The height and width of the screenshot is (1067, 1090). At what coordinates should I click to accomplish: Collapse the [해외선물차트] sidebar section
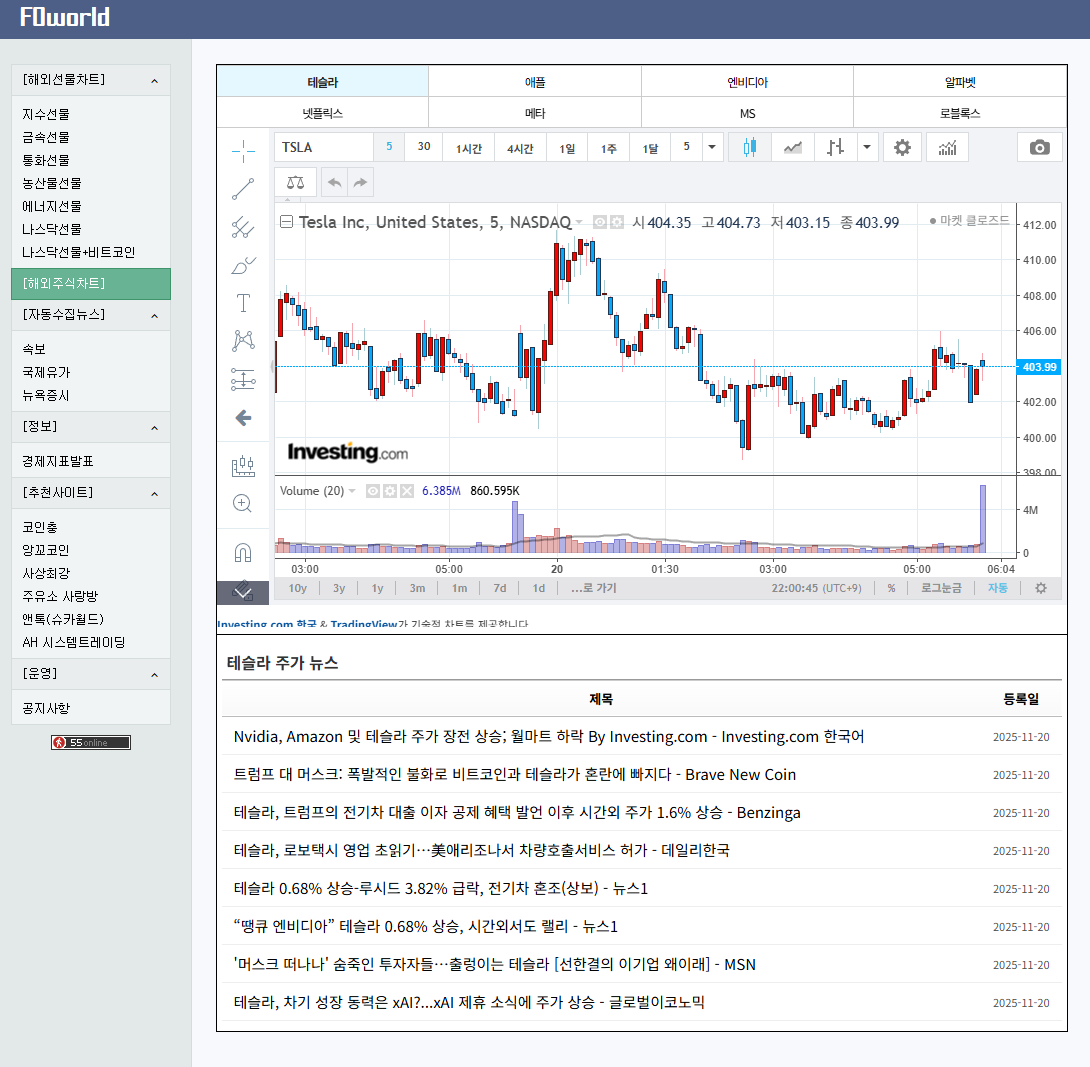tap(91, 80)
